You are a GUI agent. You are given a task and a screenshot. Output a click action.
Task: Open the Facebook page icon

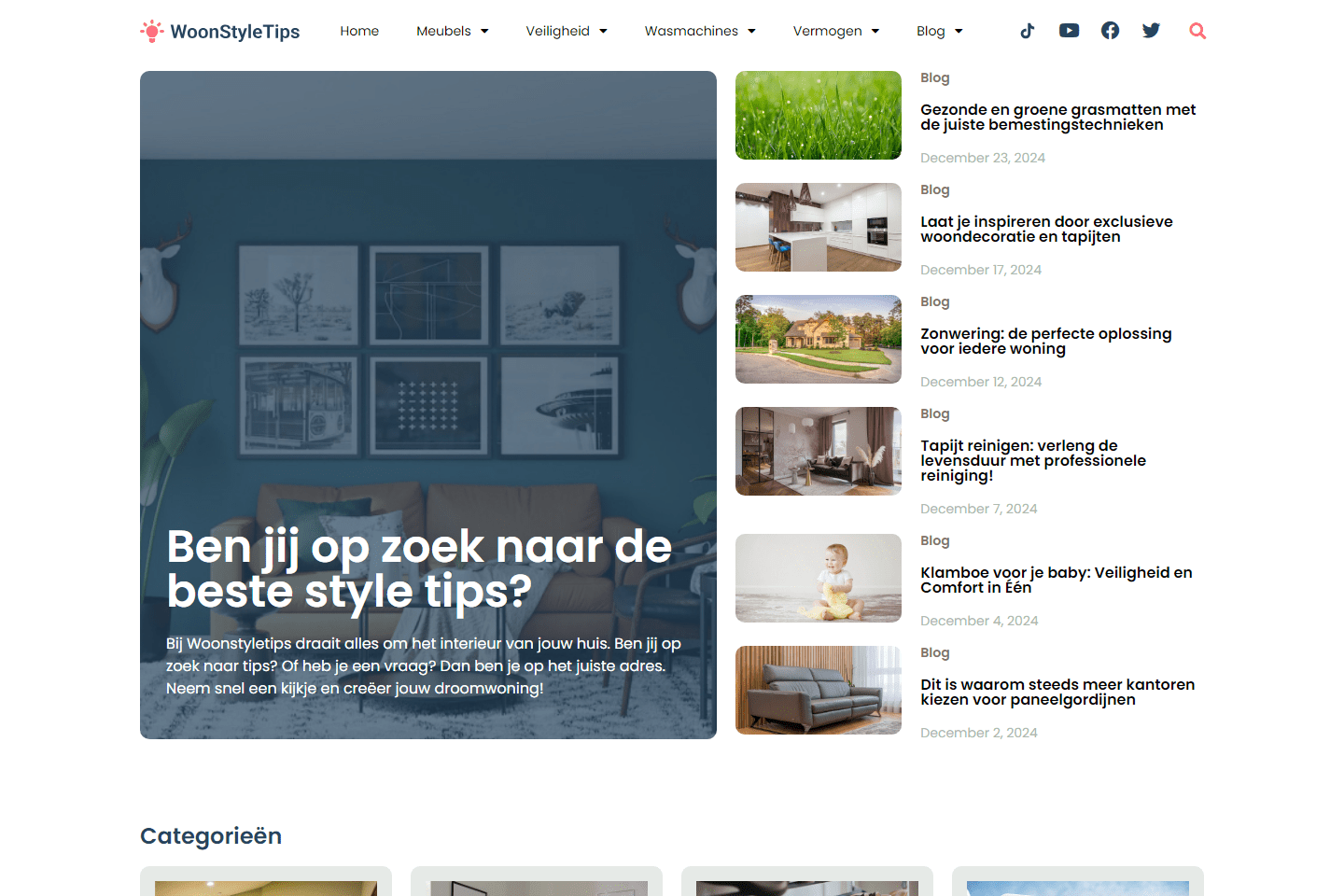click(1110, 30)
